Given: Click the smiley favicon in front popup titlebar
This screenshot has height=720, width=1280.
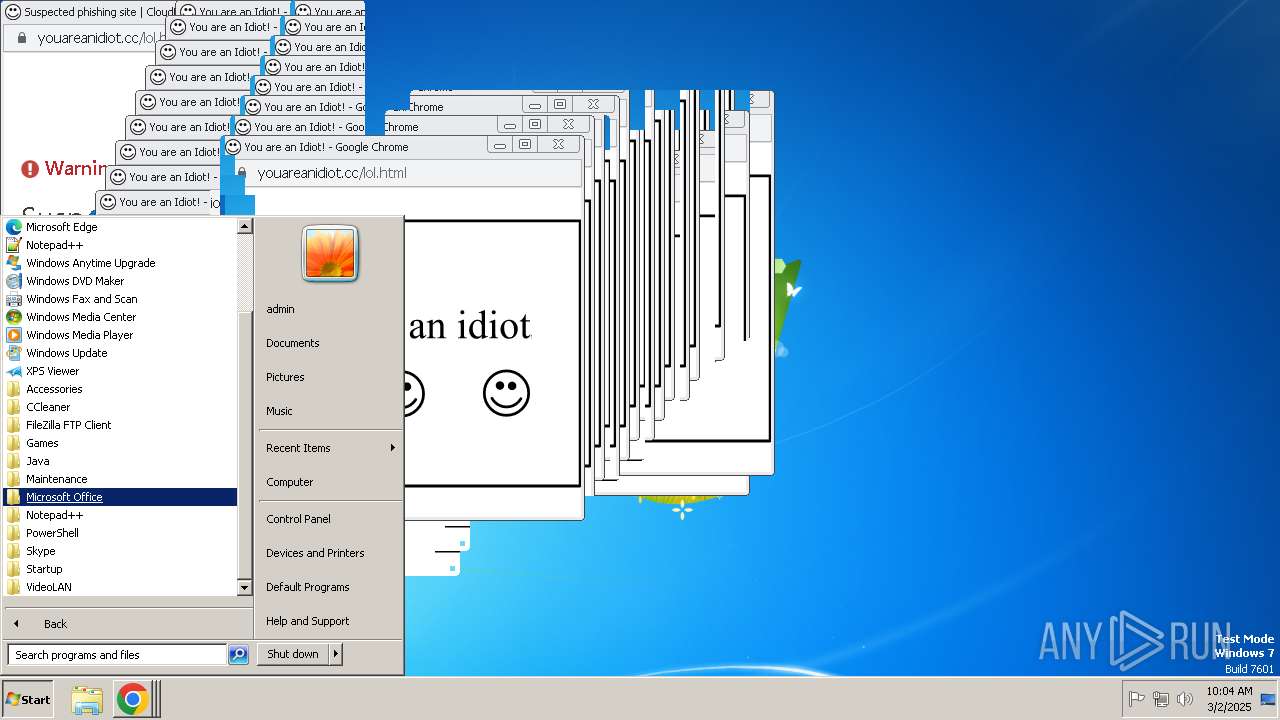Looking at the screenshot, I should [233, 147].
